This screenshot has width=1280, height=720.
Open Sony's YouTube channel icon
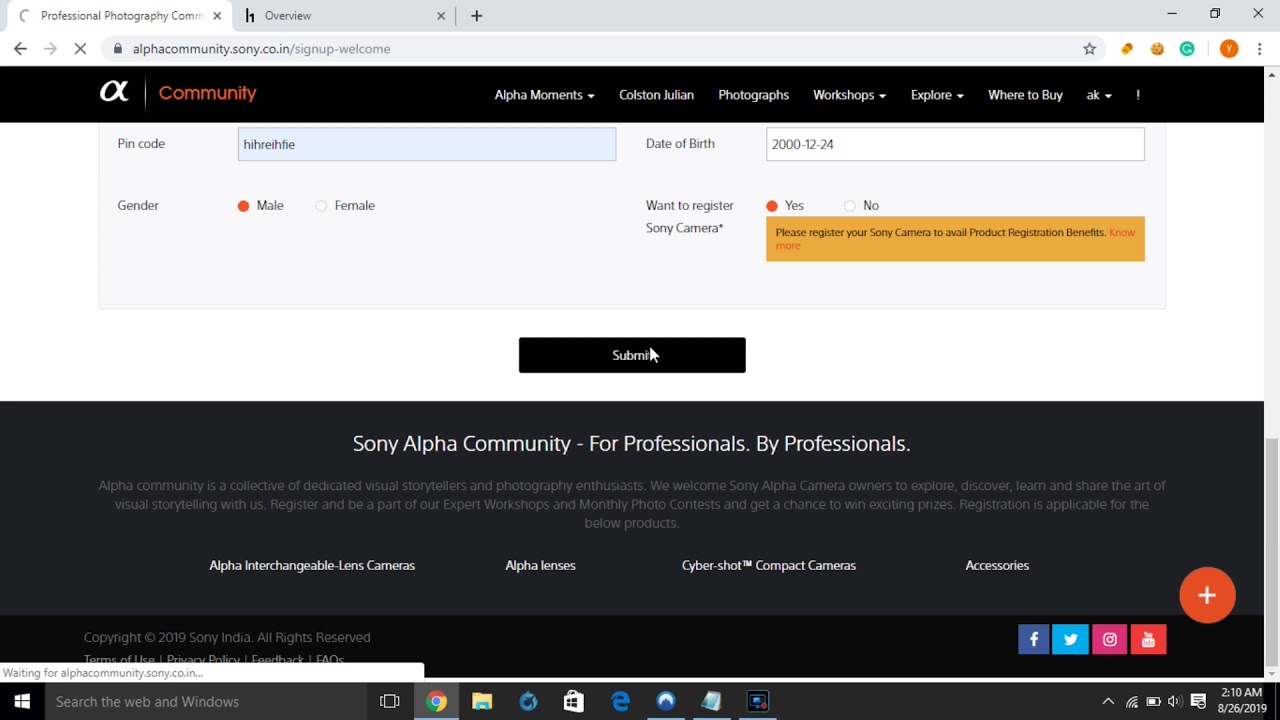pyautogui.click(x=1148, y=640)
